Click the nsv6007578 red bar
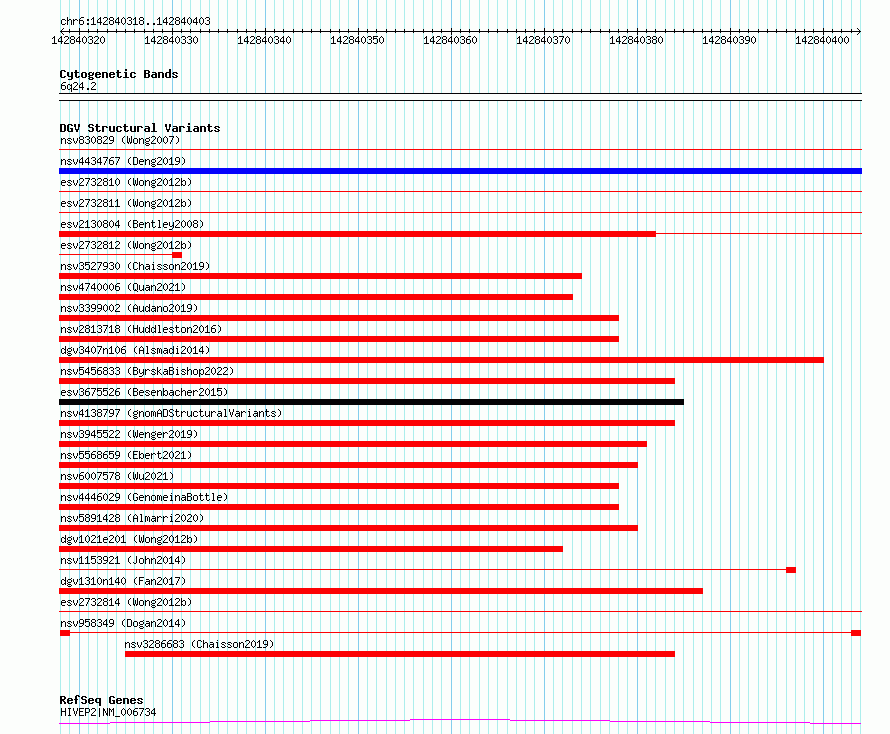 coord(339,486)
